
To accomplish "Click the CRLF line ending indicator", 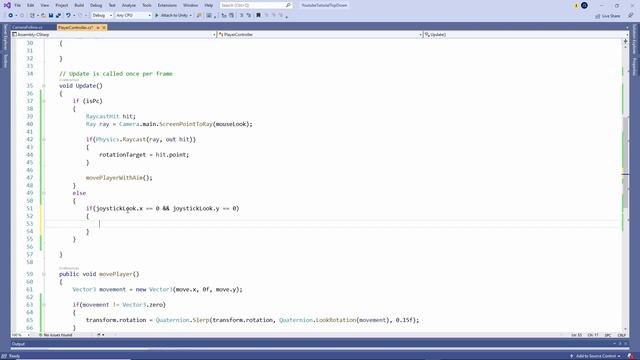I will coord(622,335).
